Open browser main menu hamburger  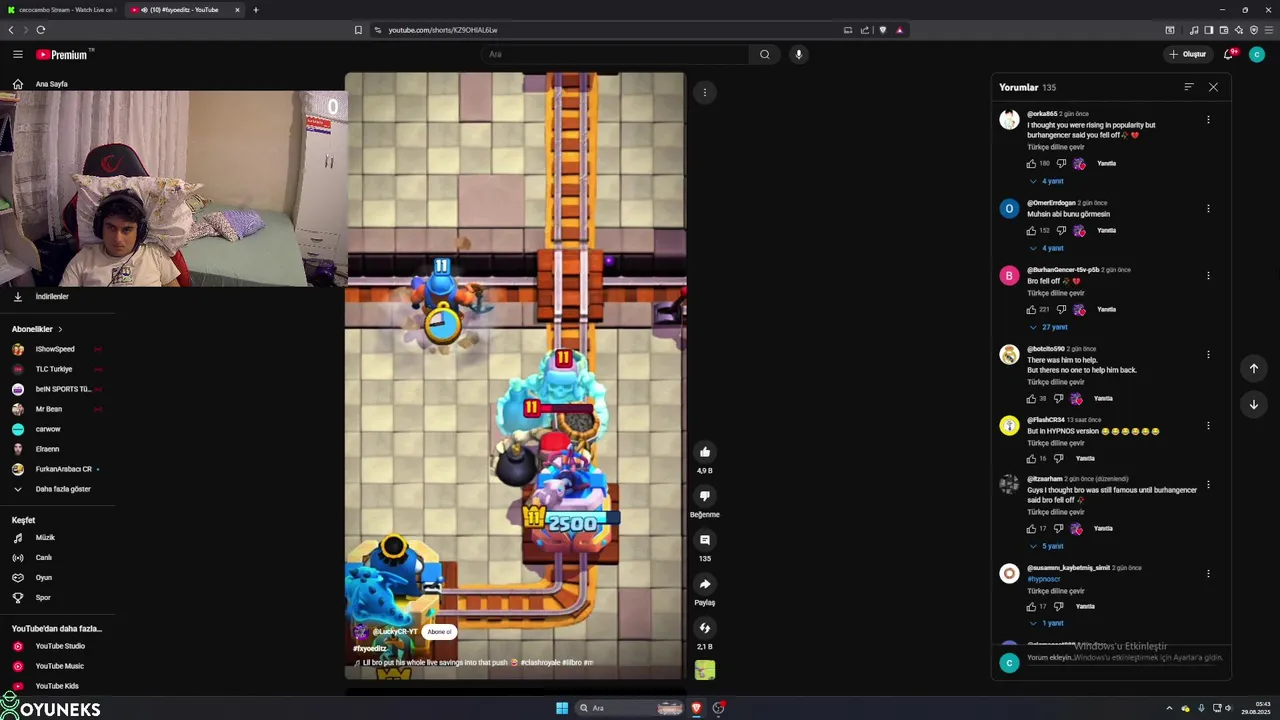[1269, 30]
